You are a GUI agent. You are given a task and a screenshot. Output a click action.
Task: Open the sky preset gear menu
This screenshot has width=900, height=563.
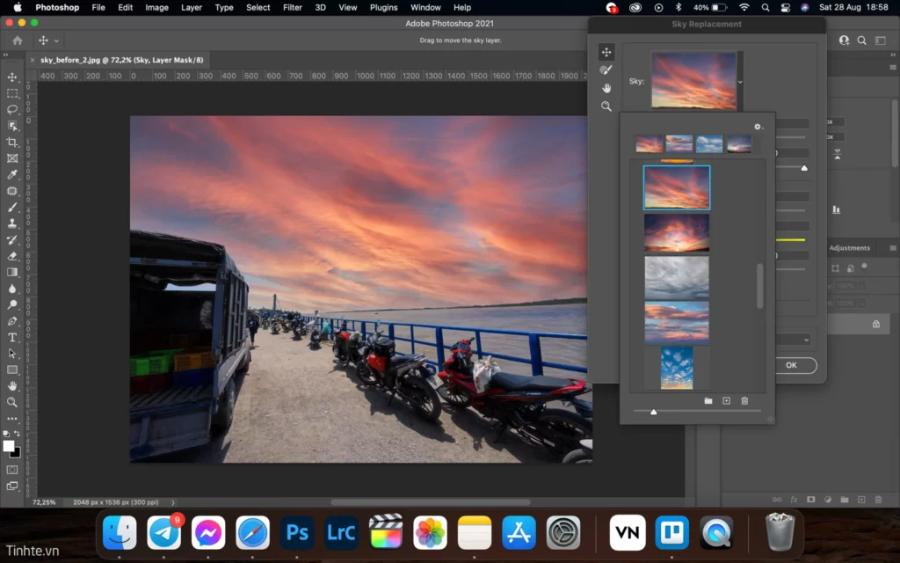pos(758,127)
